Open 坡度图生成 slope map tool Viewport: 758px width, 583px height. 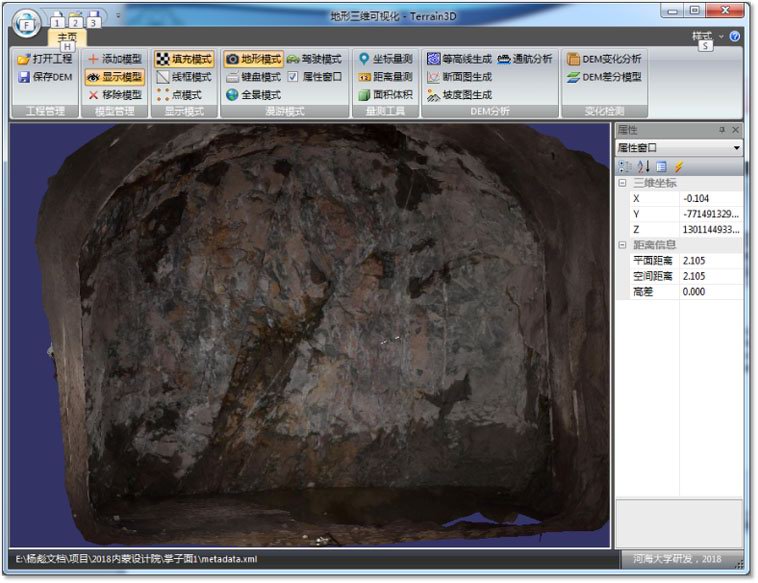[x=459, y=95]
